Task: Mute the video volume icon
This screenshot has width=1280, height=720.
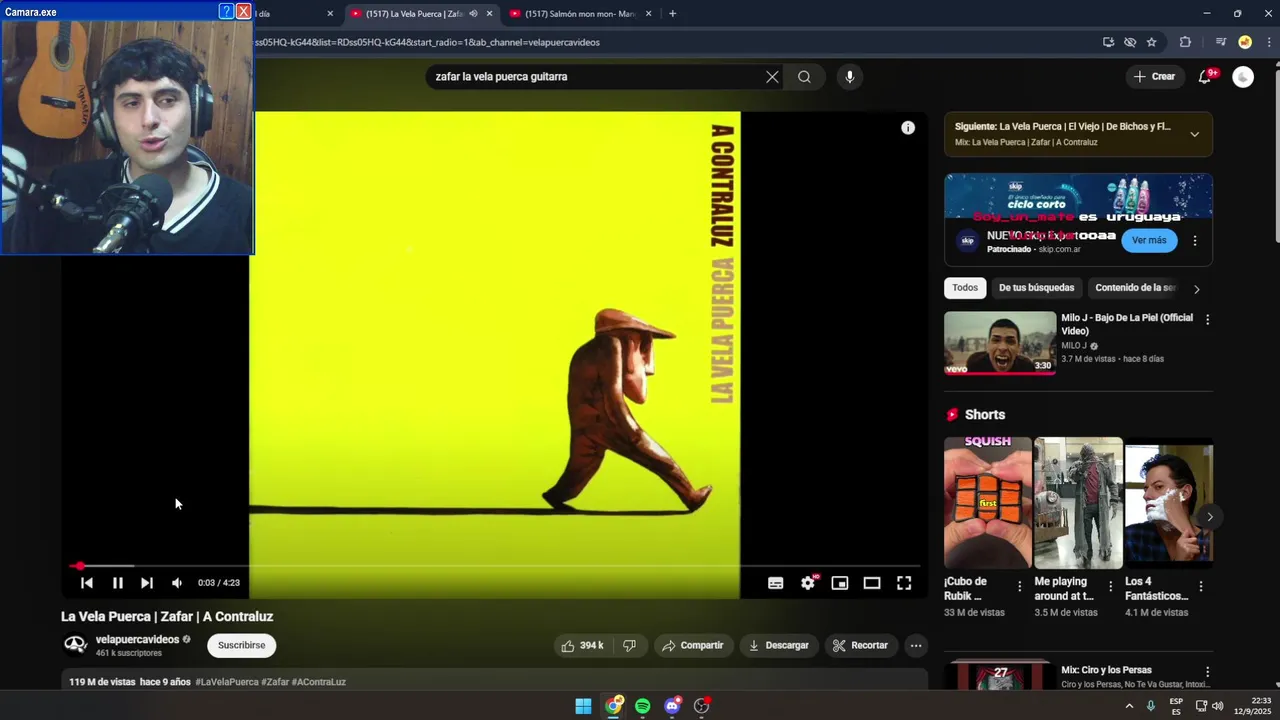Action: tap(177, 583)
